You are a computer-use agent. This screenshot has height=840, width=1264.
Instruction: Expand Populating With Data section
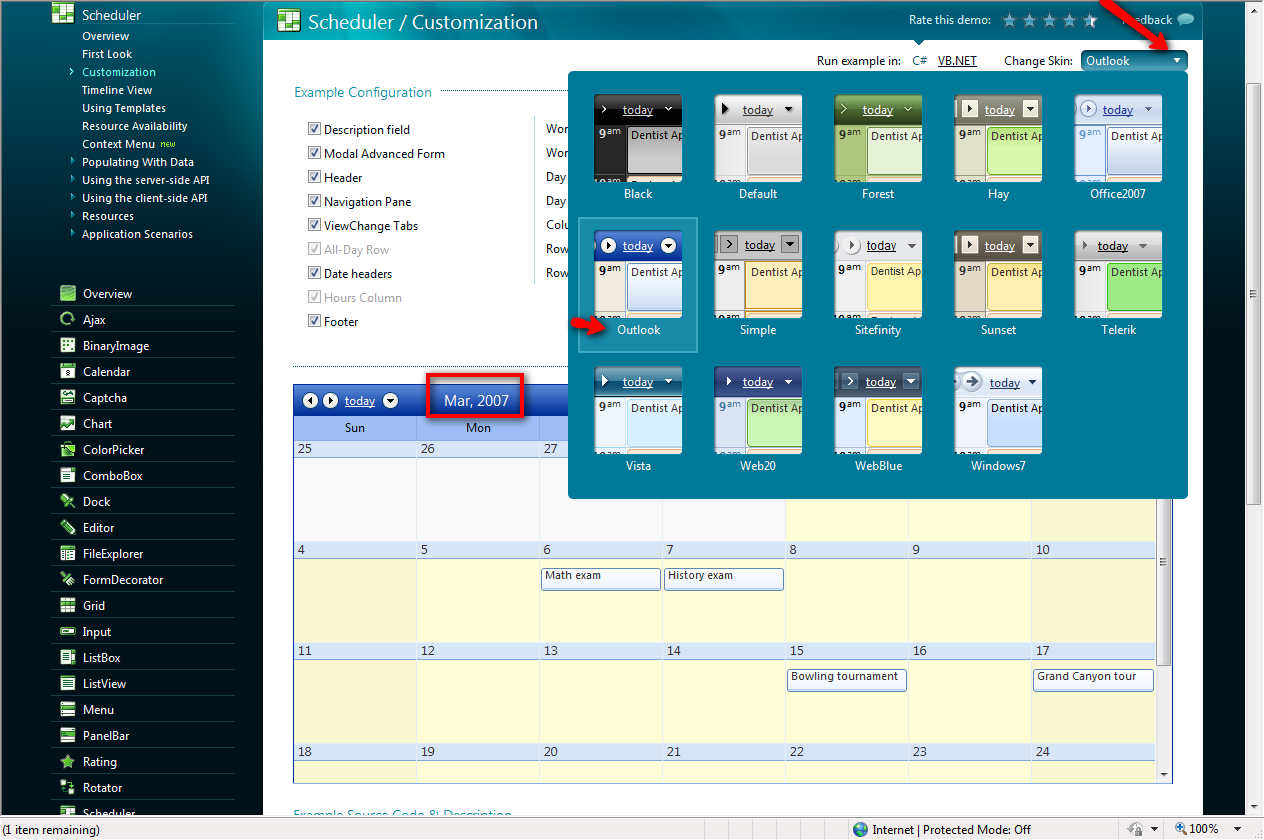[x=72, y=162]
